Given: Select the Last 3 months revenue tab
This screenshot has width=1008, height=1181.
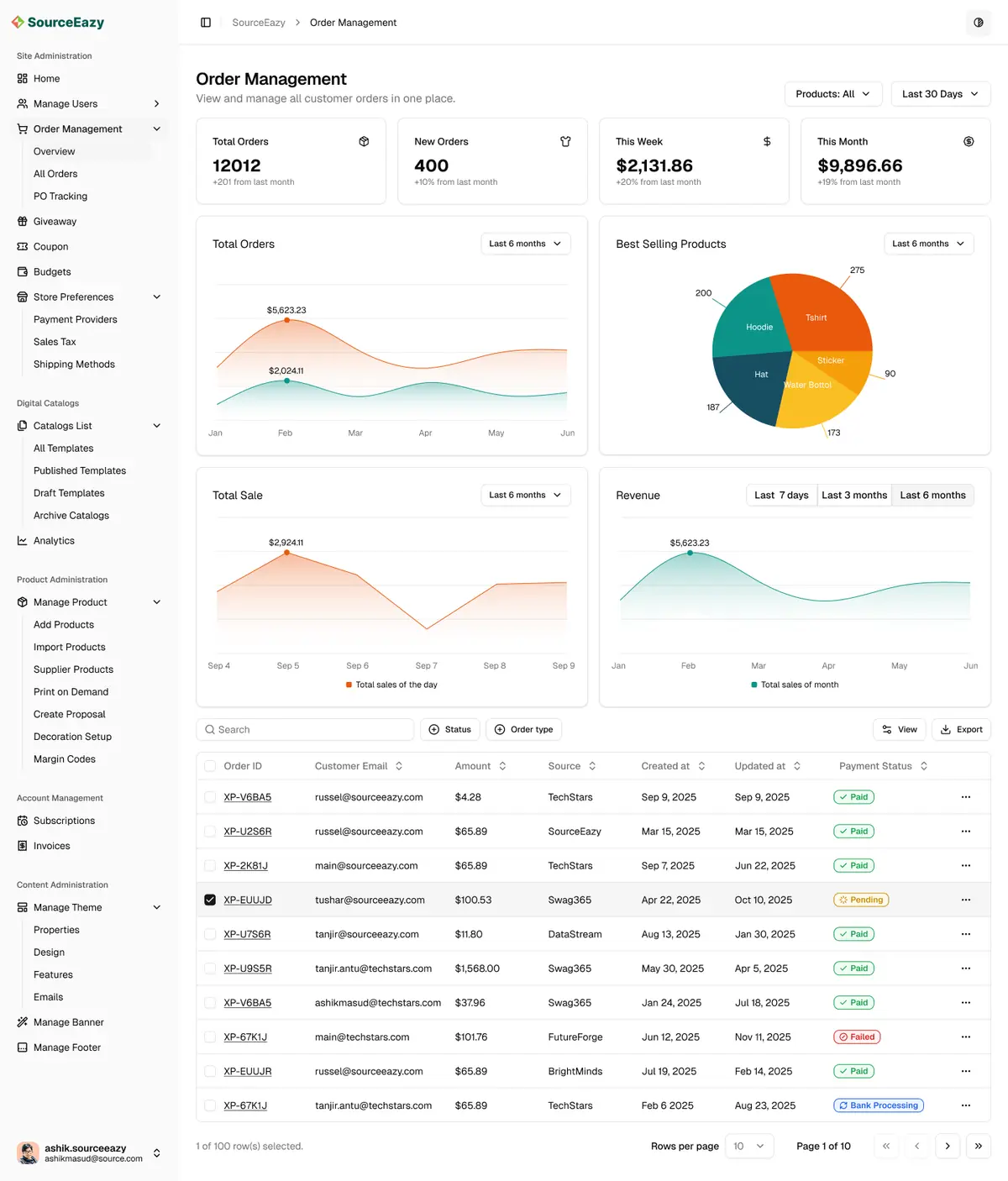Looking at the screenshot, I should coord(854,495).
